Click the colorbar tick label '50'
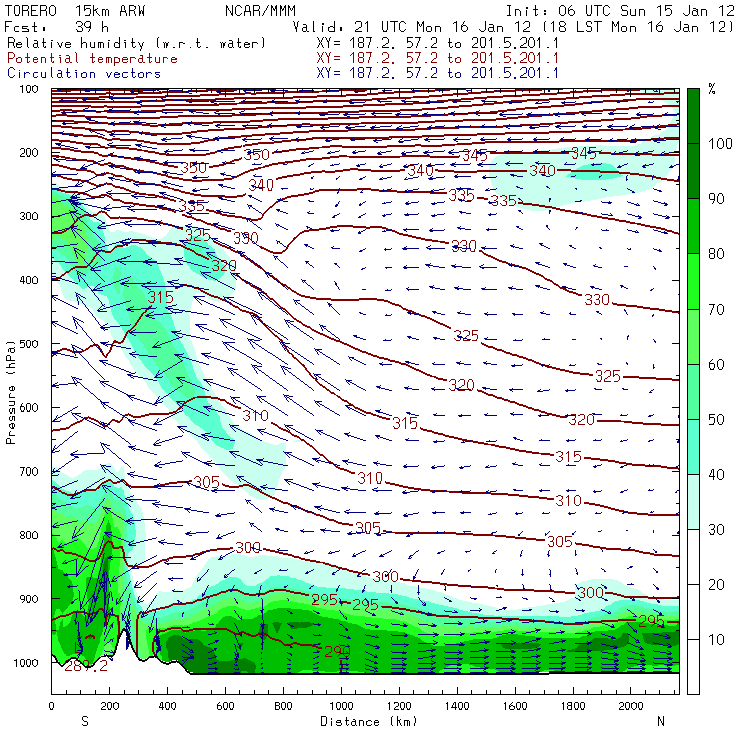Viewport: 740px width, 740px height. 716,420
